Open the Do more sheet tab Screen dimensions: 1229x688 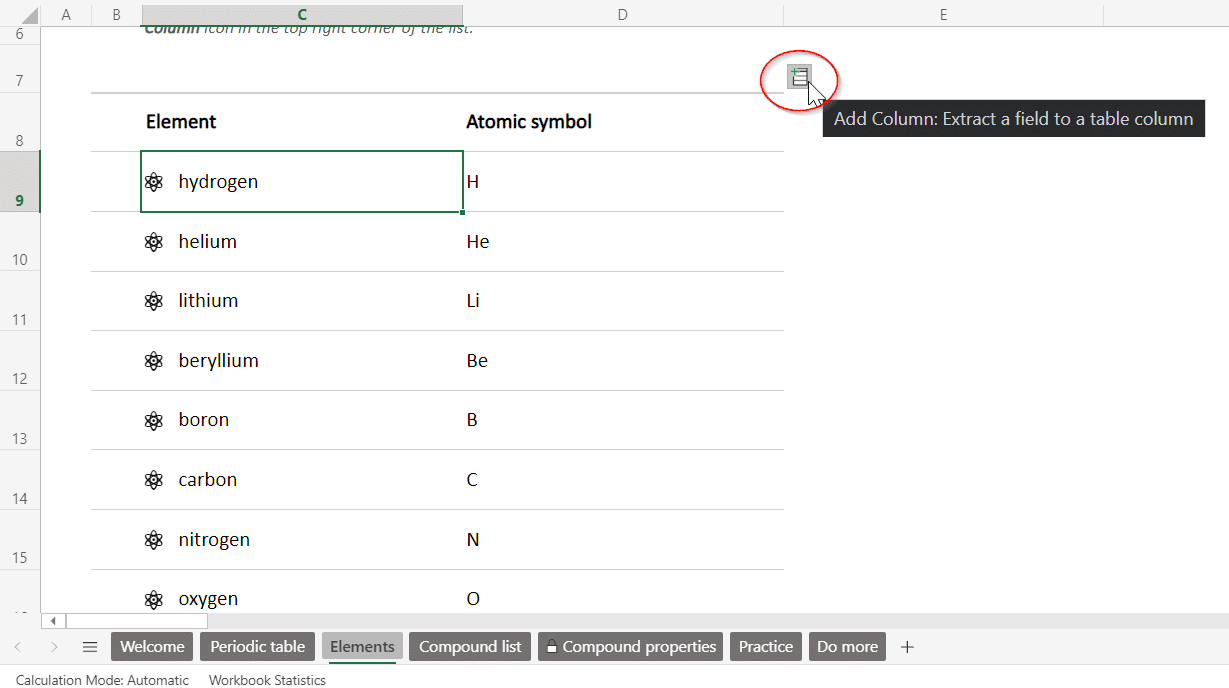(847, 647)
